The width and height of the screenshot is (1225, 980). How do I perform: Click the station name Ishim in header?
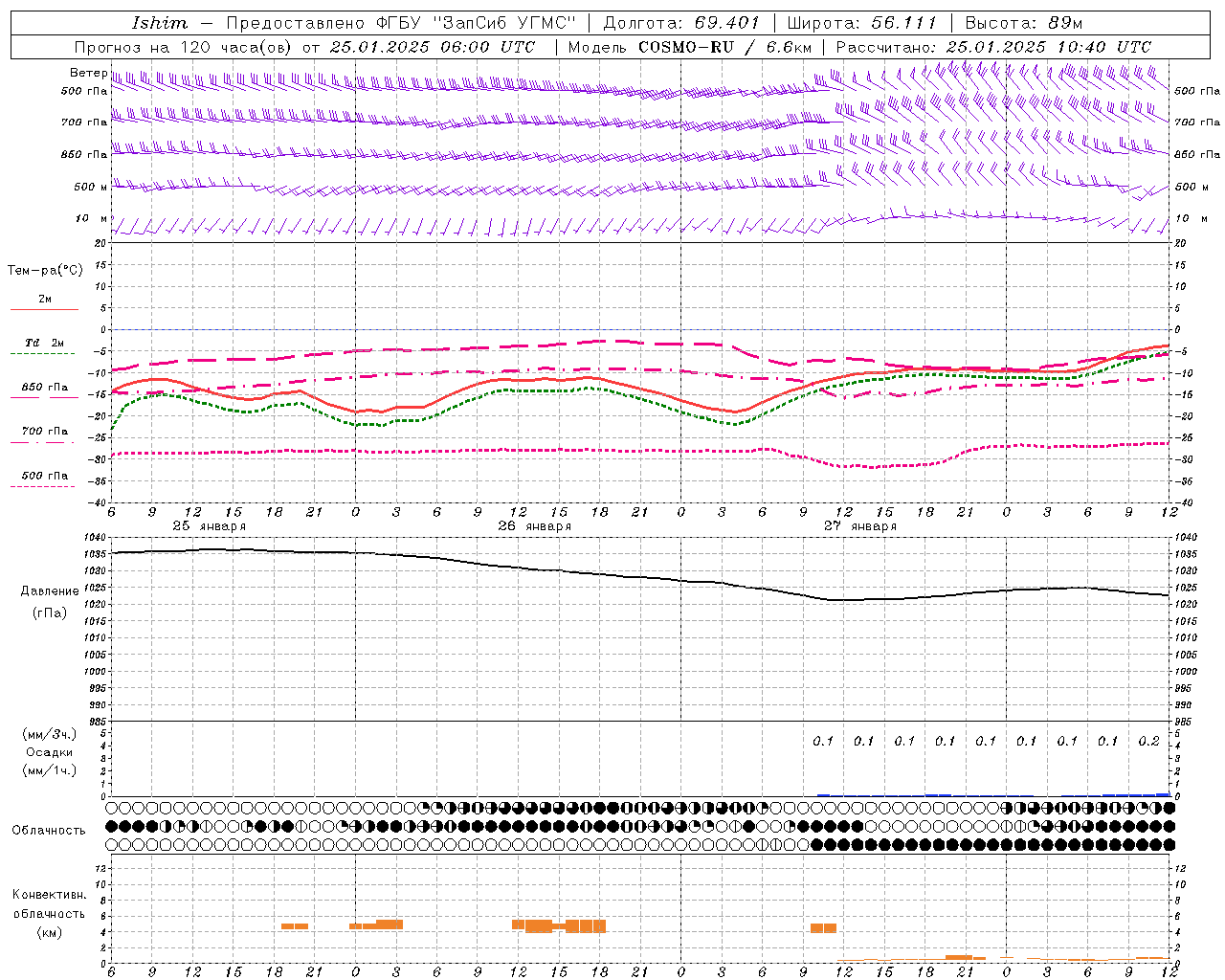[160, 23]
